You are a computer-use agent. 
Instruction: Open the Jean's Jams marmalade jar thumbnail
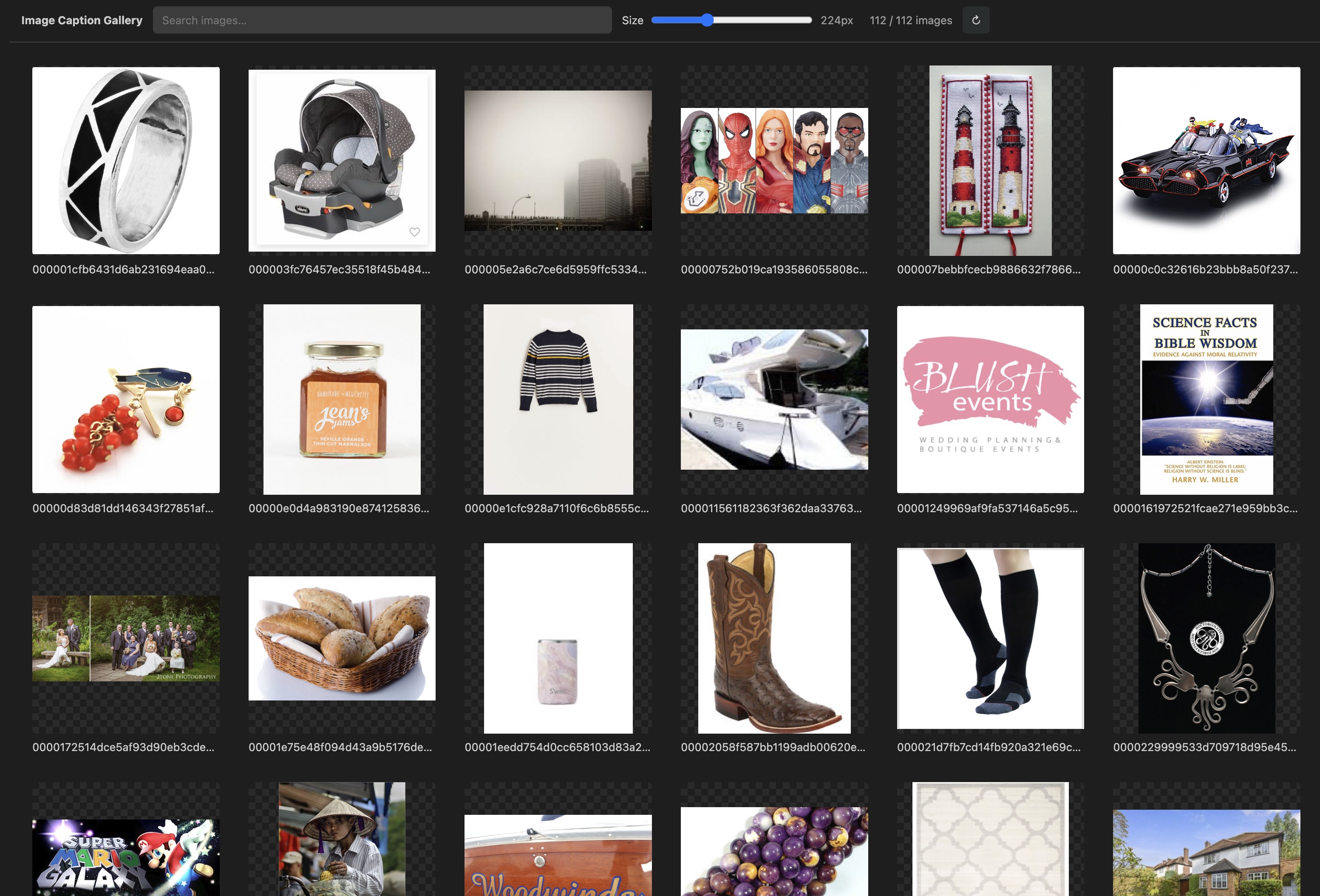[x=342, y=400]
